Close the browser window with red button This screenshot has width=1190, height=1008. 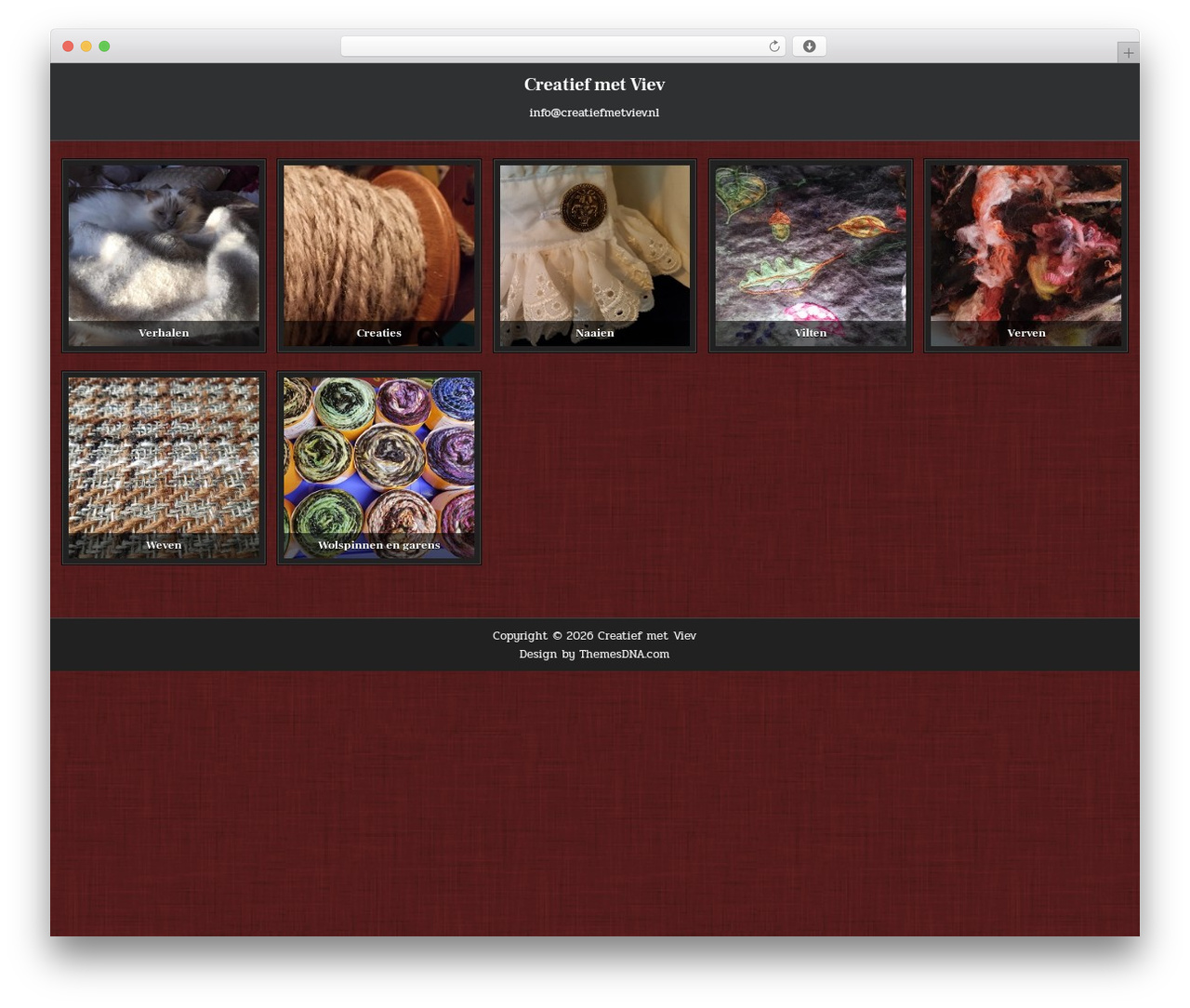[x=68, y=46]
